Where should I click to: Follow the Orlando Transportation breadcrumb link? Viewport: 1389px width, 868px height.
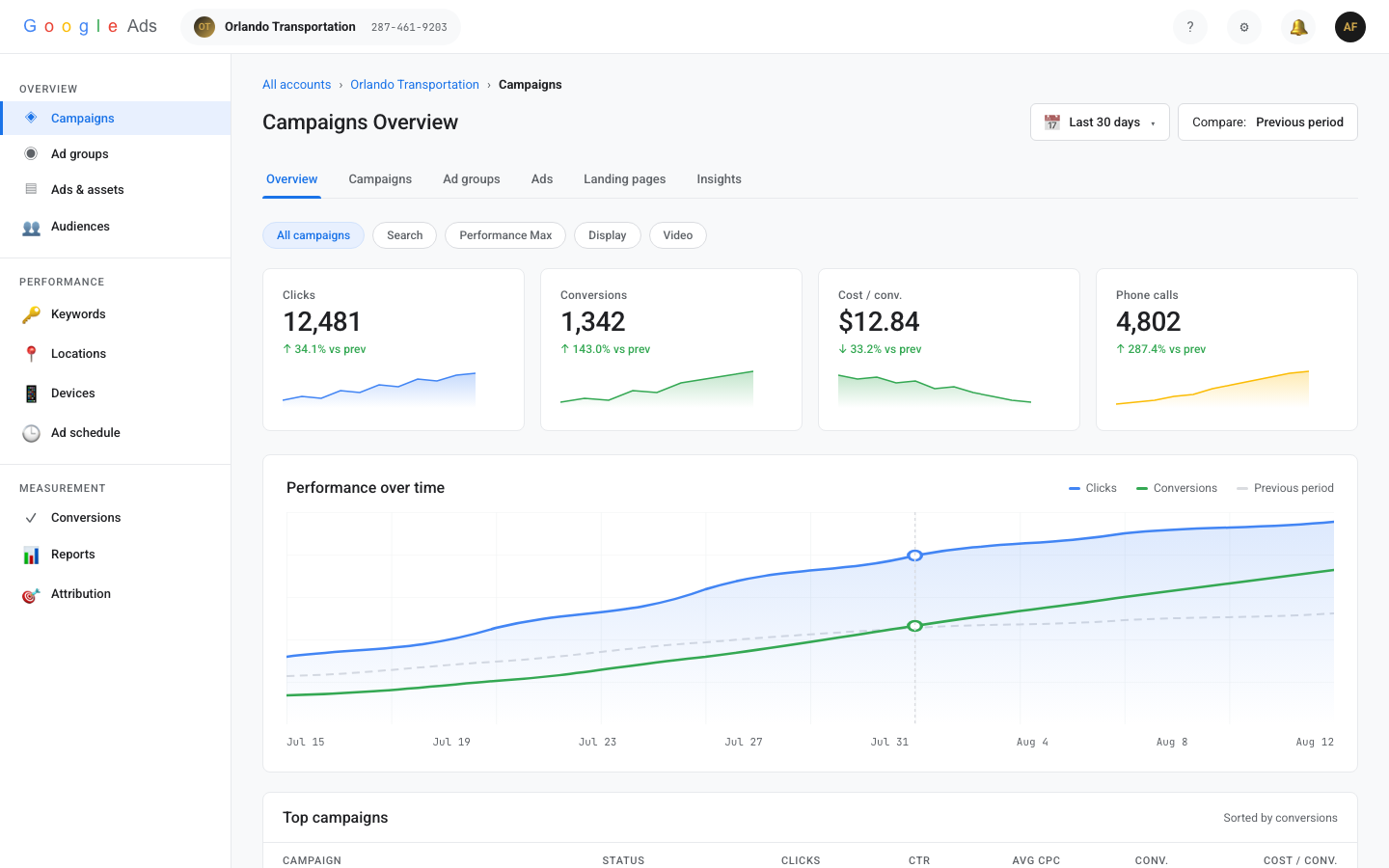(415, 85)
